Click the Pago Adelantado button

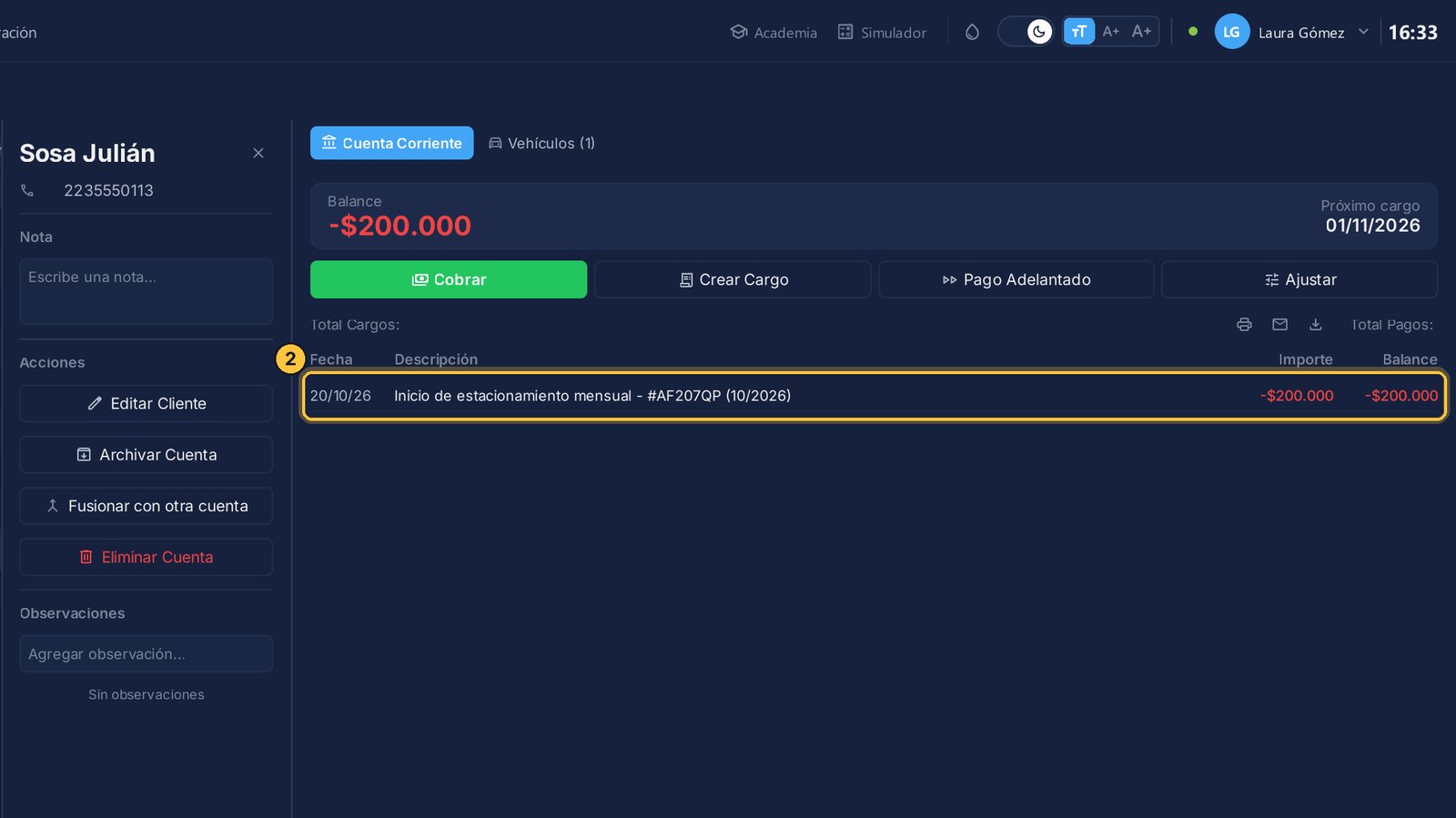1016,279
